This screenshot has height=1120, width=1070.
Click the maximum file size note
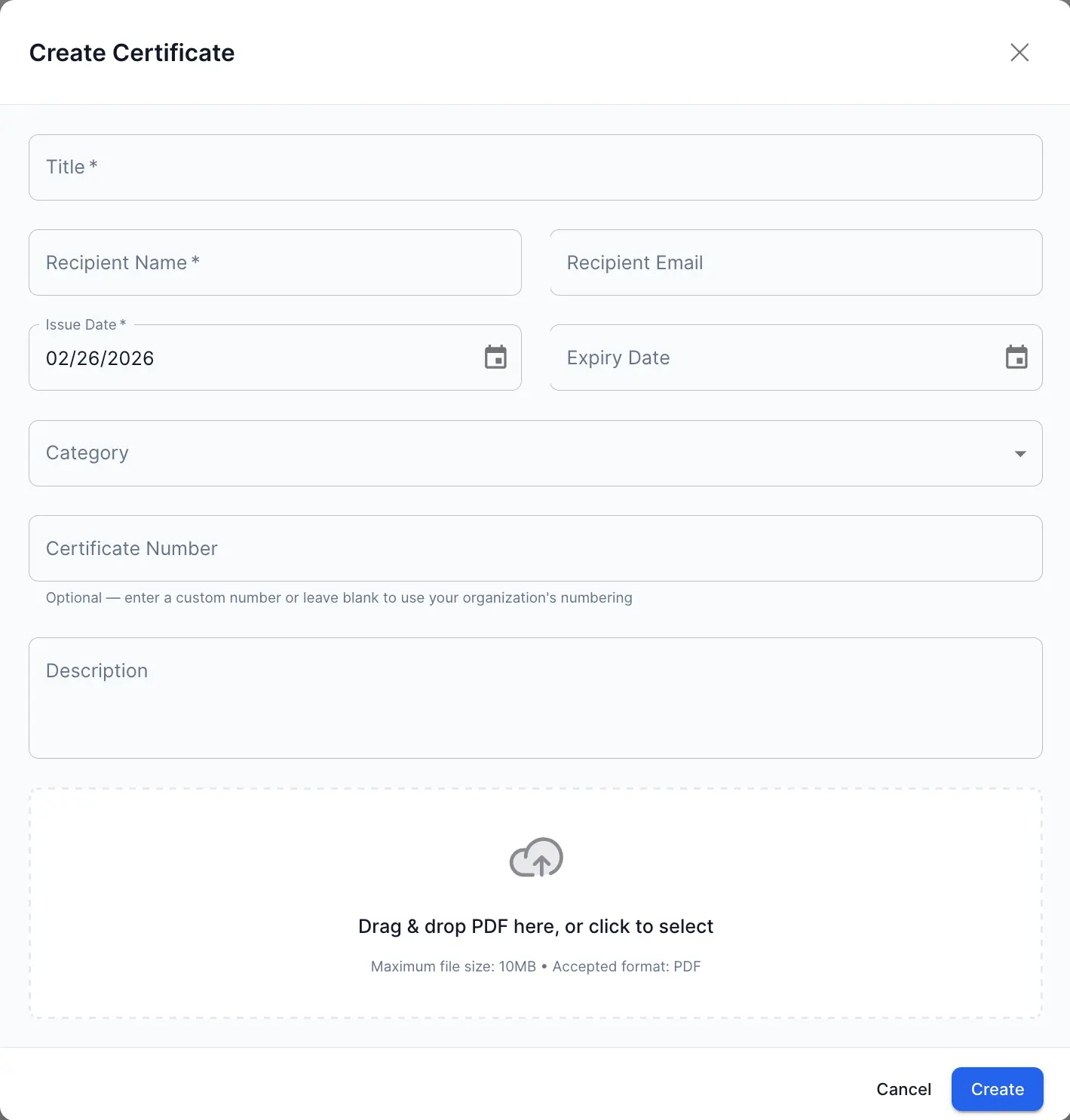pos(535,966)
